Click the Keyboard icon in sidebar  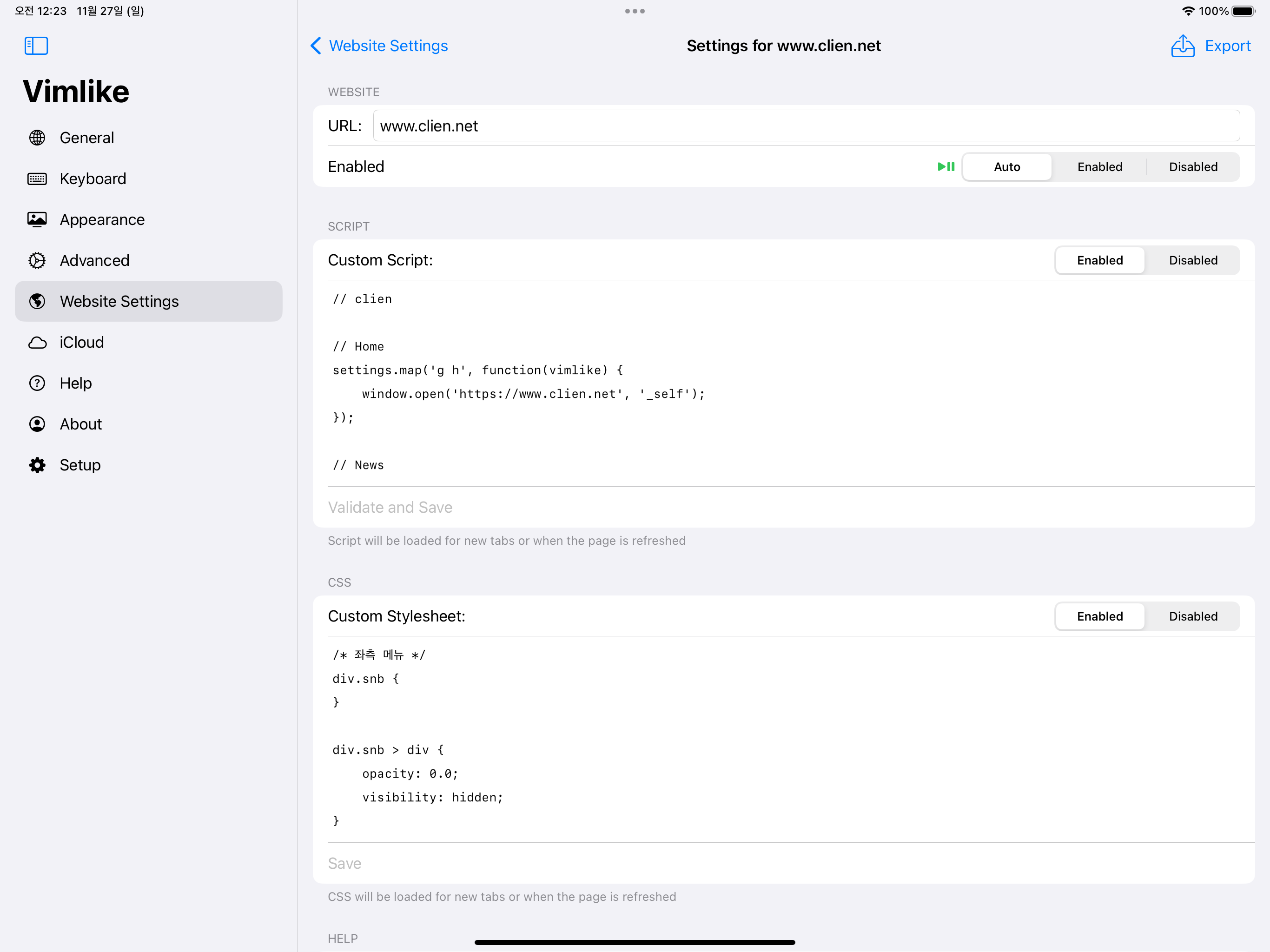point(37,178)
